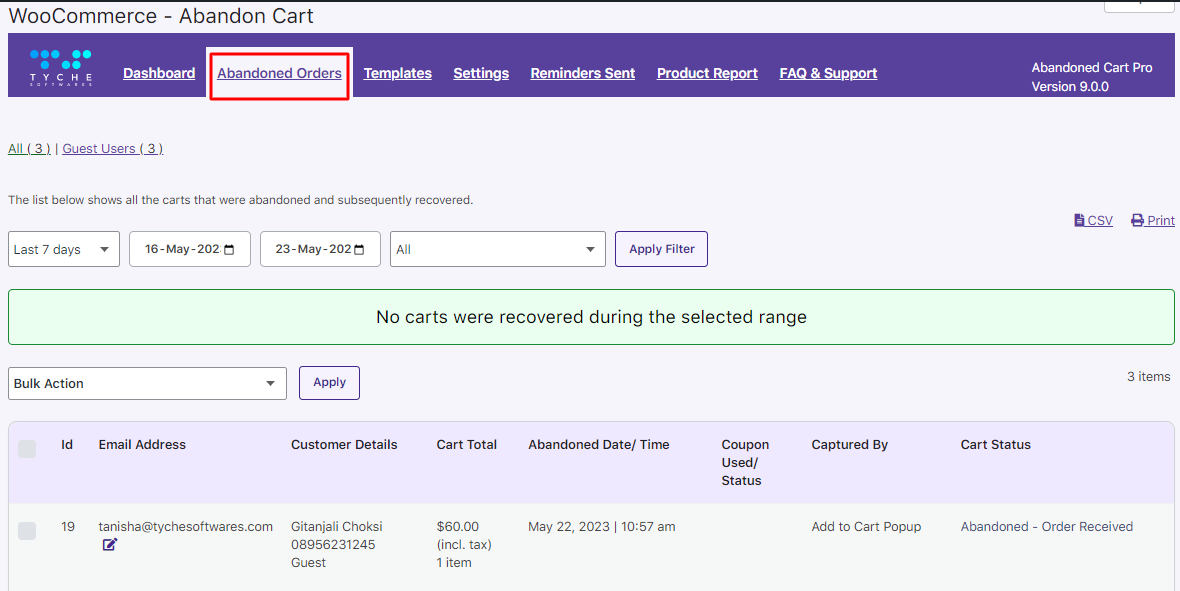Open end date calendar picker icon

[360, 250]
